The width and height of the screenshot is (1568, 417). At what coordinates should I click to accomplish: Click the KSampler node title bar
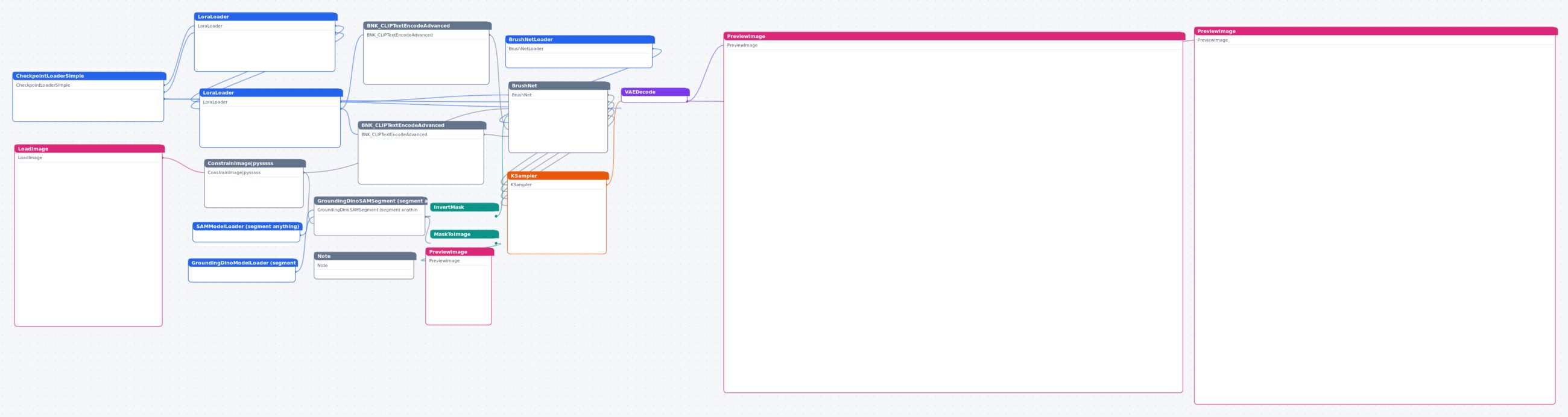click(x=558, y=176)
